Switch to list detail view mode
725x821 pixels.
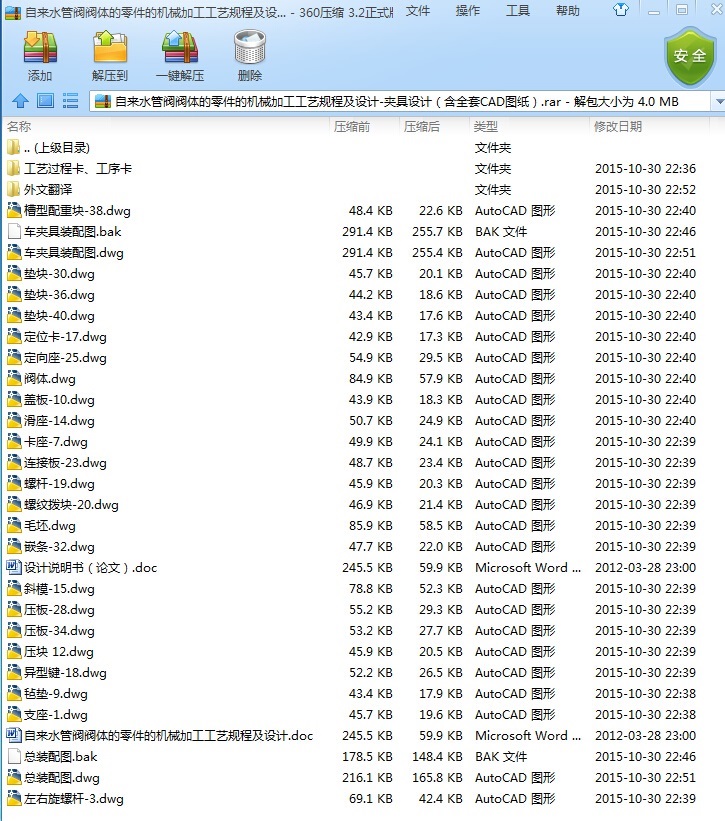pos(70,101)
